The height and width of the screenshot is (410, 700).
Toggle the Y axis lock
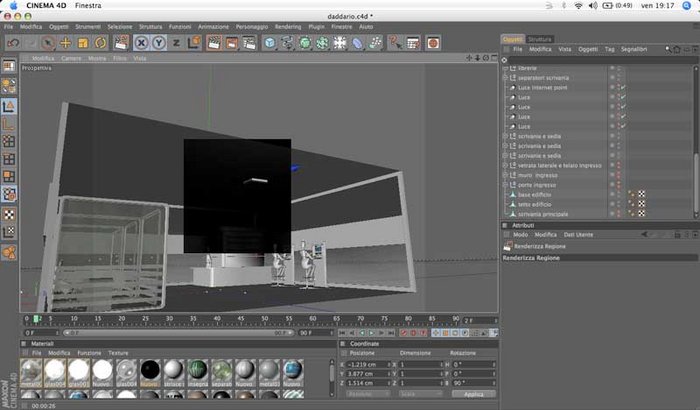(159, 43)
